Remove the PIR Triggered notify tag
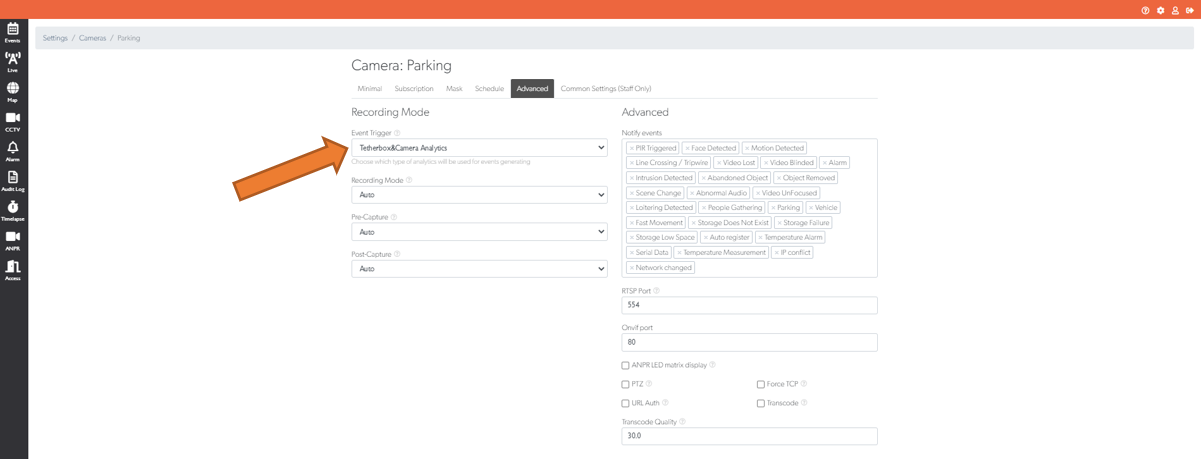 click(x=632, y=148)
